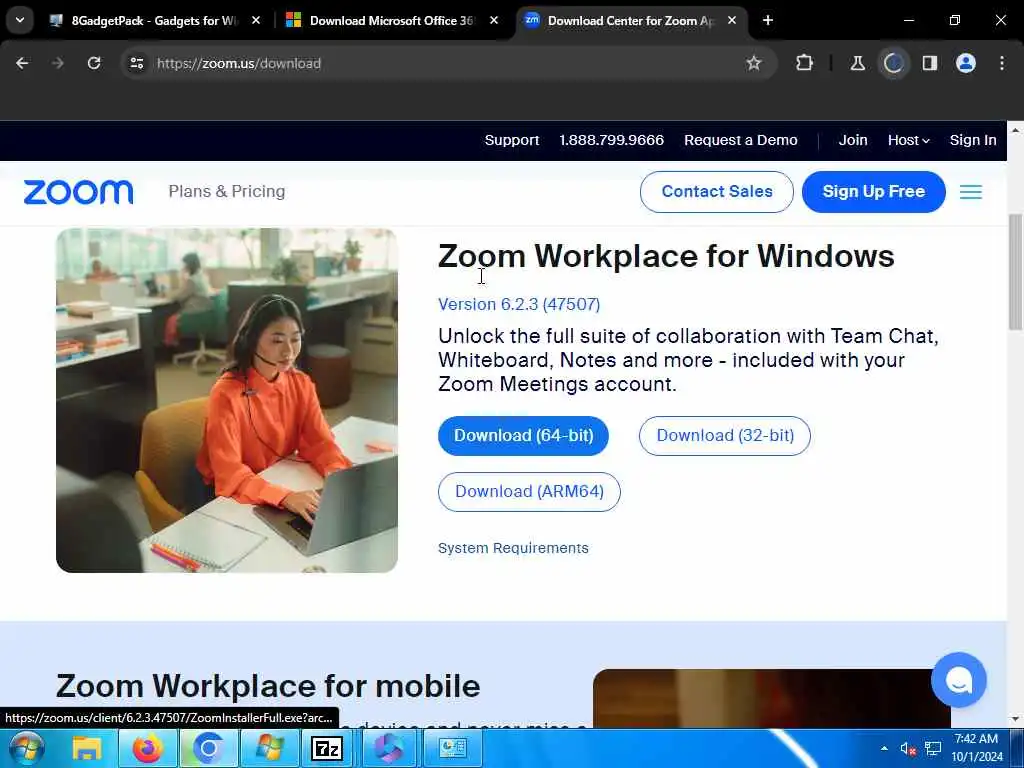Open the control panel taskbar icon
1024x768 pixels.
[451, 748]
